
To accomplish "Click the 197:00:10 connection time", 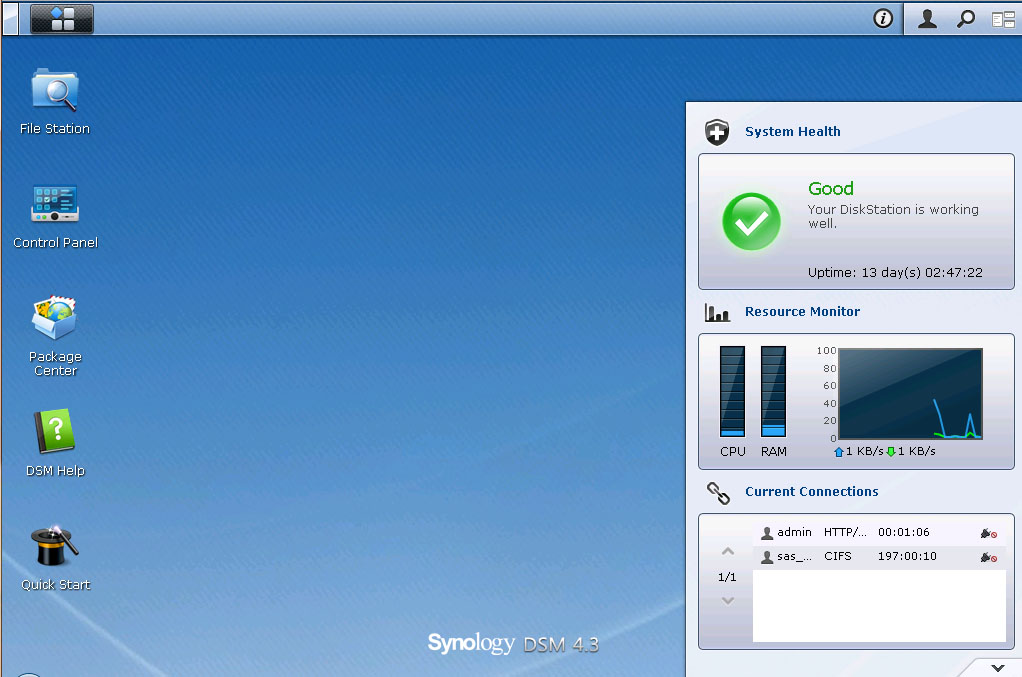I will tap(907, 556).
